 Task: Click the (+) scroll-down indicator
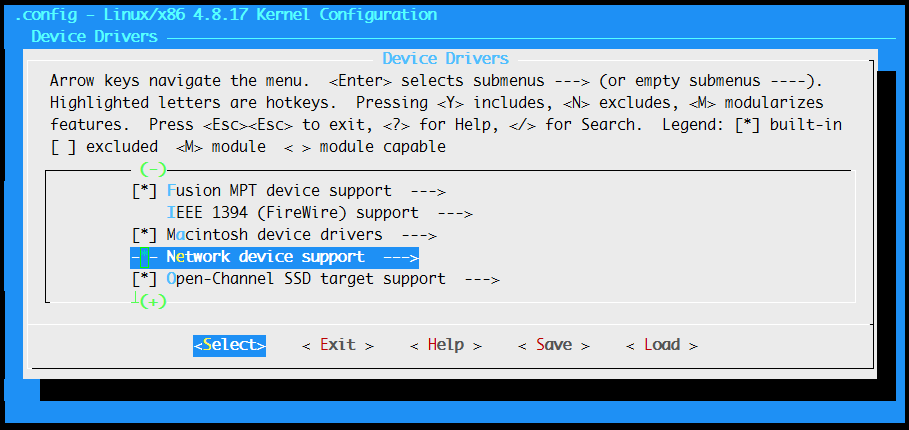[x=153, y=301]
